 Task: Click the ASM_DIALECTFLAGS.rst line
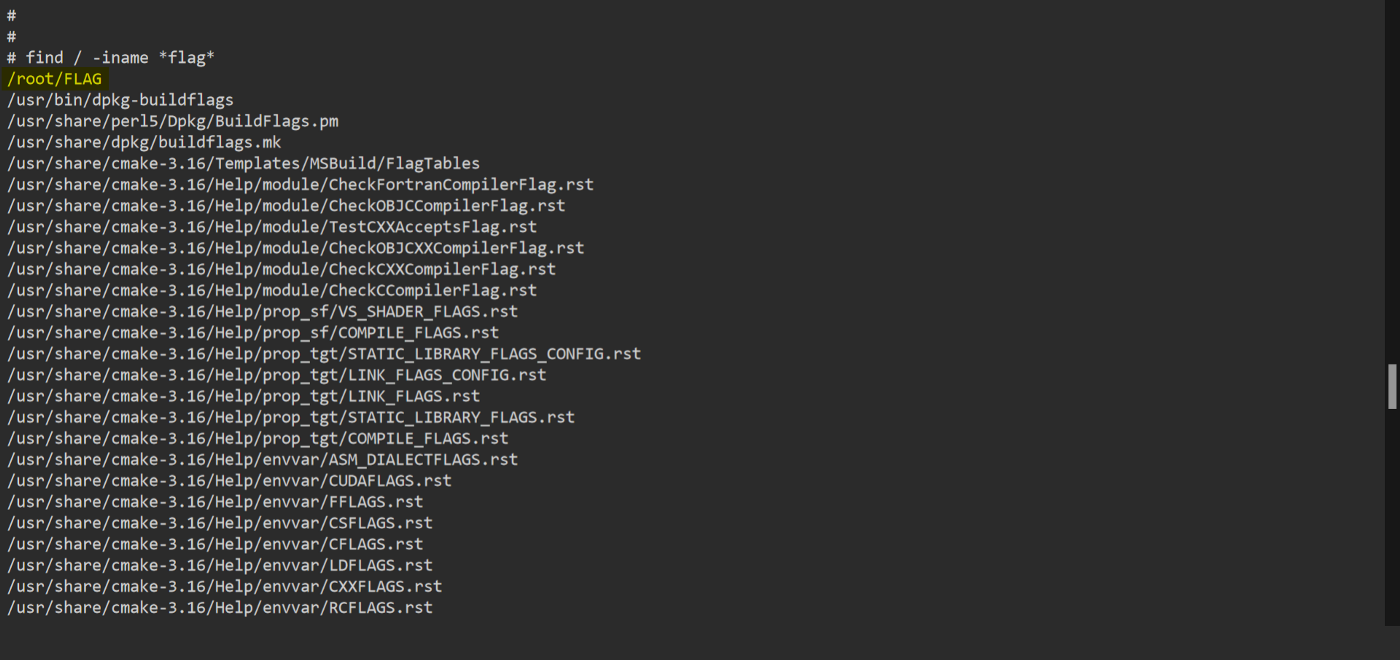click(x=262, y=459)
